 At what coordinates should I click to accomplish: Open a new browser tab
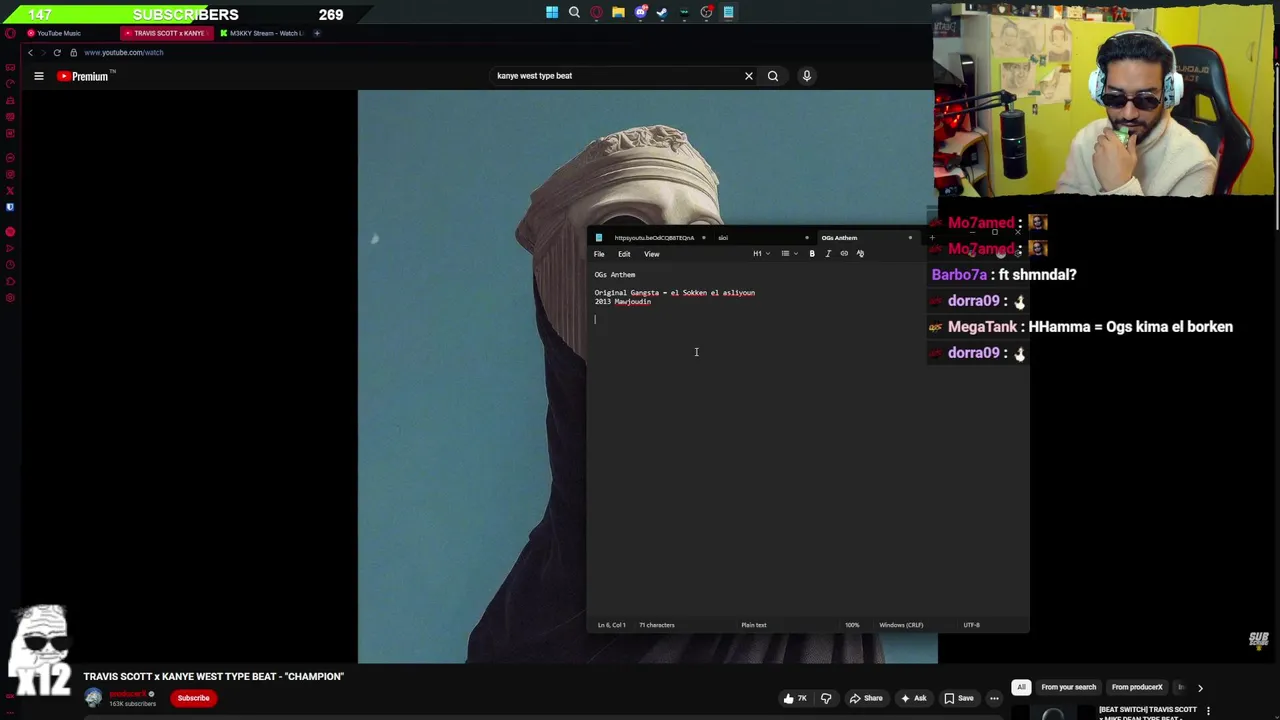click(x=317, y=33)
